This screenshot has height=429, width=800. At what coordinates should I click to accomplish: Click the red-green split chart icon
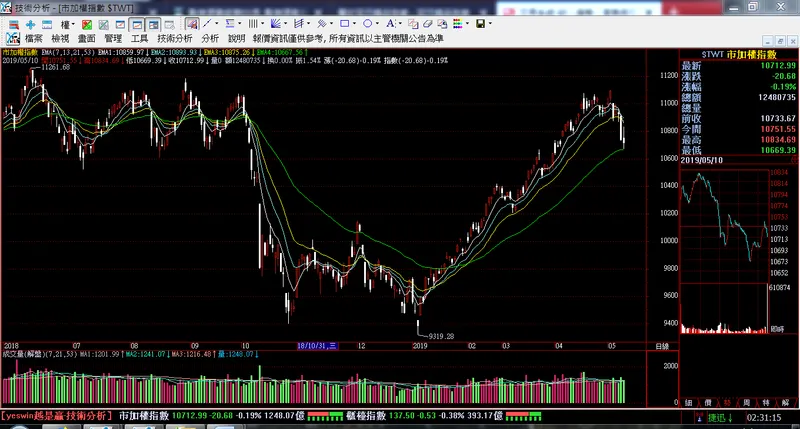click(x=87, y=24)
